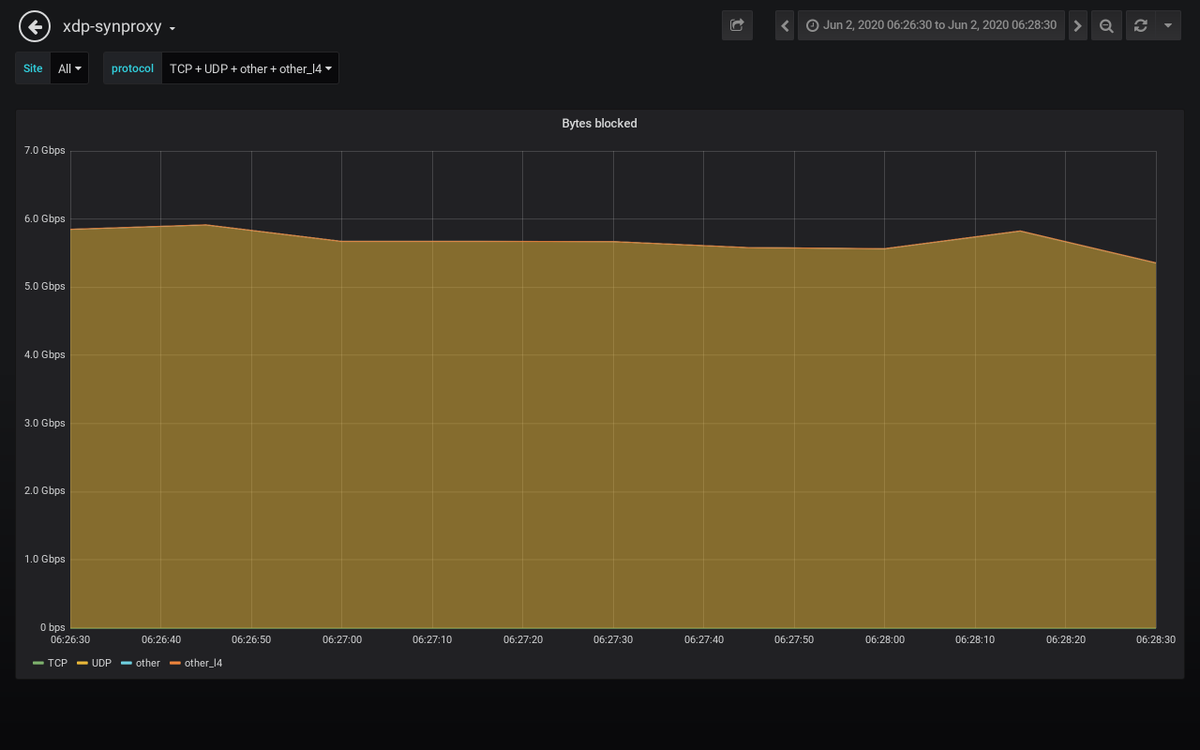Open the xdp-synproxy dashboard dropdown
Image resolution: width=1200 pixels, height=750 pixels.
pyautogui.click(x=113, y=28)
